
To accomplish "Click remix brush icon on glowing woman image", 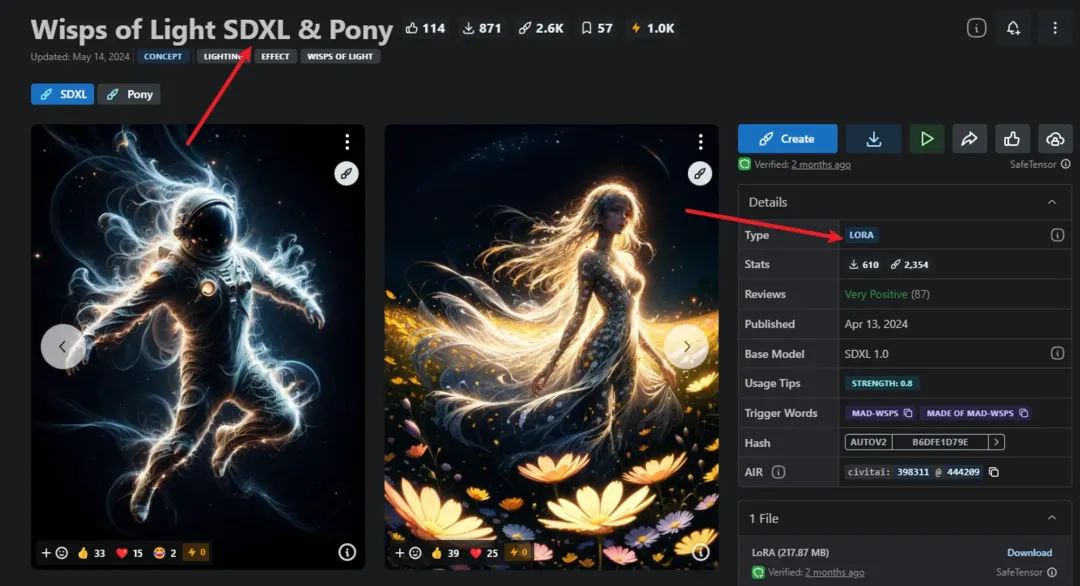I will [x=700, y=174].
